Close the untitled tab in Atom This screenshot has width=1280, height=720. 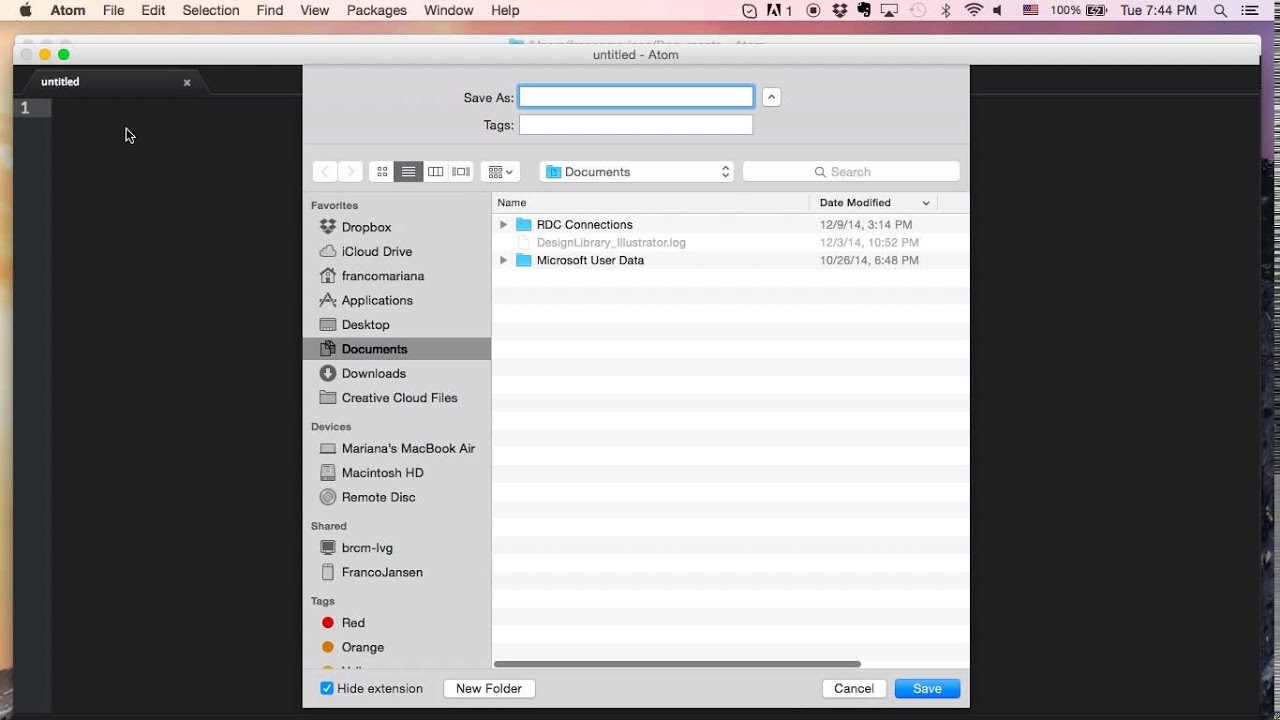pyautogui.click(x=187, y=83)
